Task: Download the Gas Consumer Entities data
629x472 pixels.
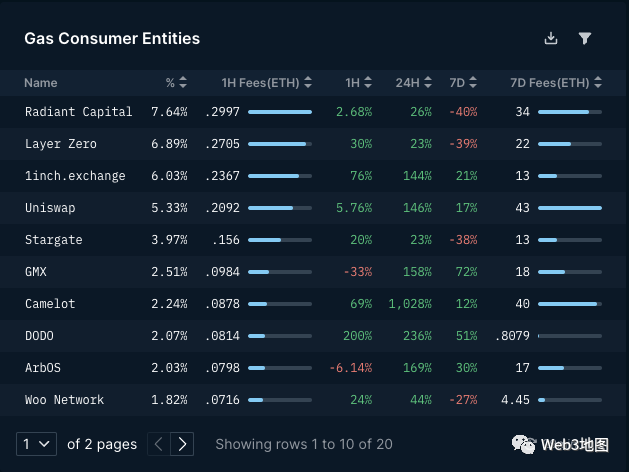Action: point(551,38)
